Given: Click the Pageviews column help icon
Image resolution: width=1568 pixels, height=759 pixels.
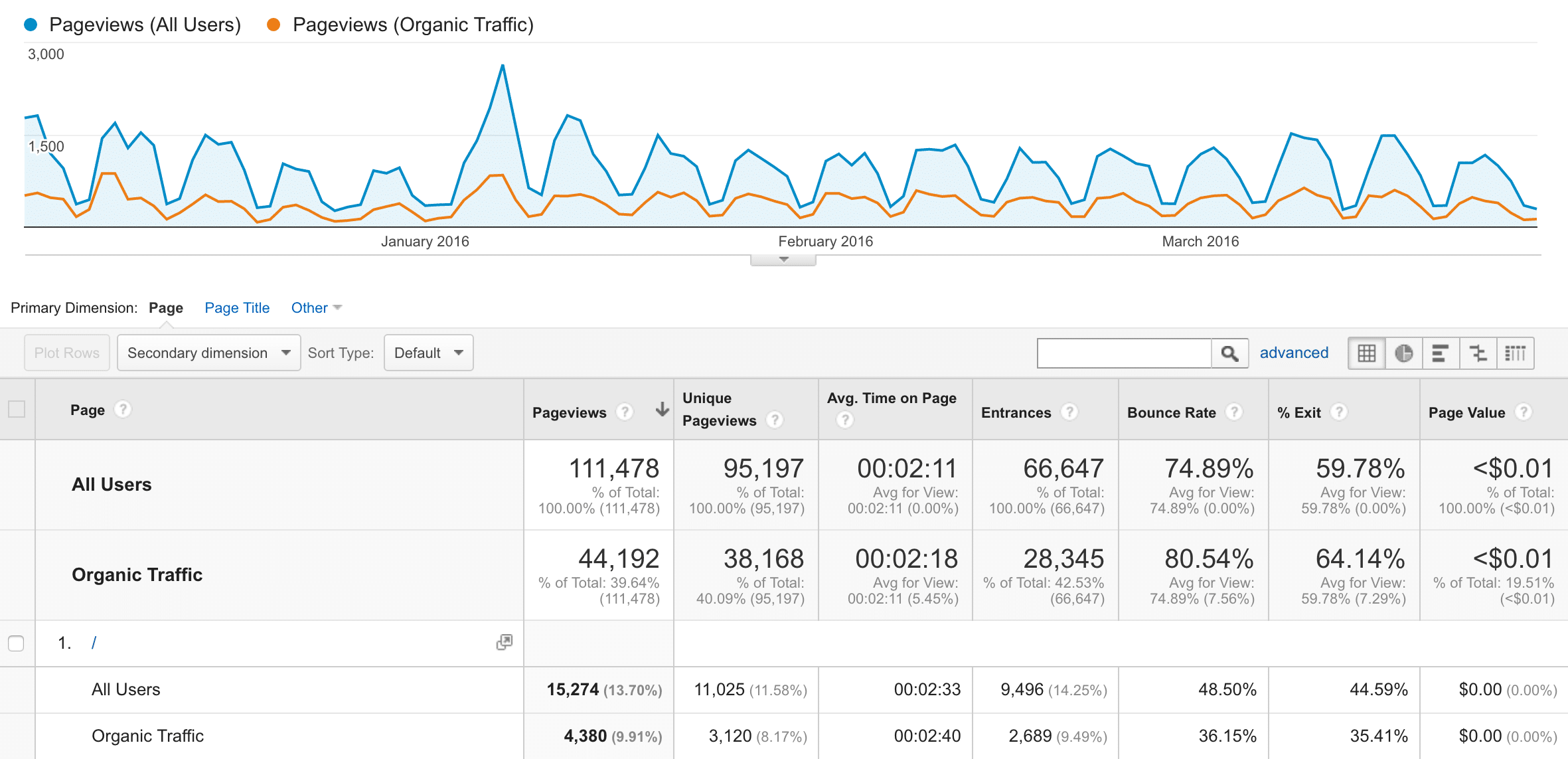Looking at the screenshot, I should [625, 412].
